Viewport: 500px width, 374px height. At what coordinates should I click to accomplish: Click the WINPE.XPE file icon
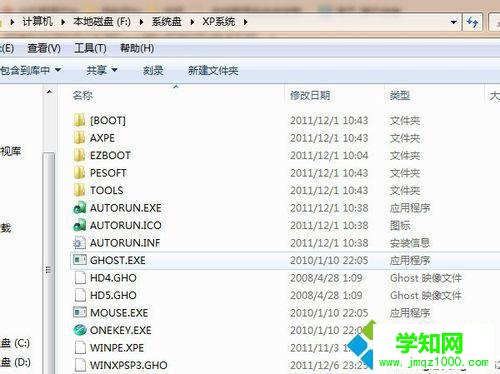click(x=80, y=347)
